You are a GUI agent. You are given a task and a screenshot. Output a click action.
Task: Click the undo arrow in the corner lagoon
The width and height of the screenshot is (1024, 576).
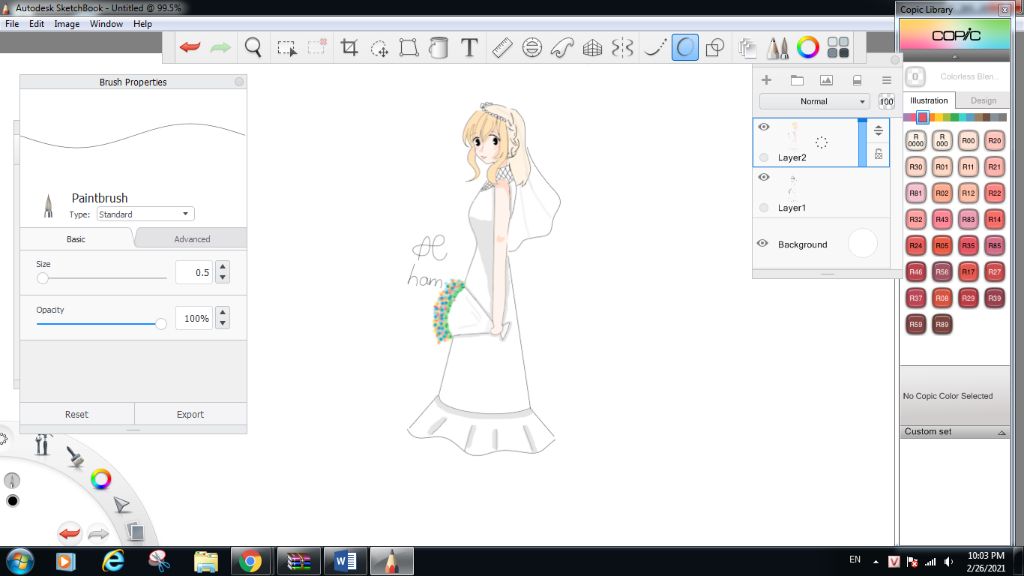tap(69, 533)
